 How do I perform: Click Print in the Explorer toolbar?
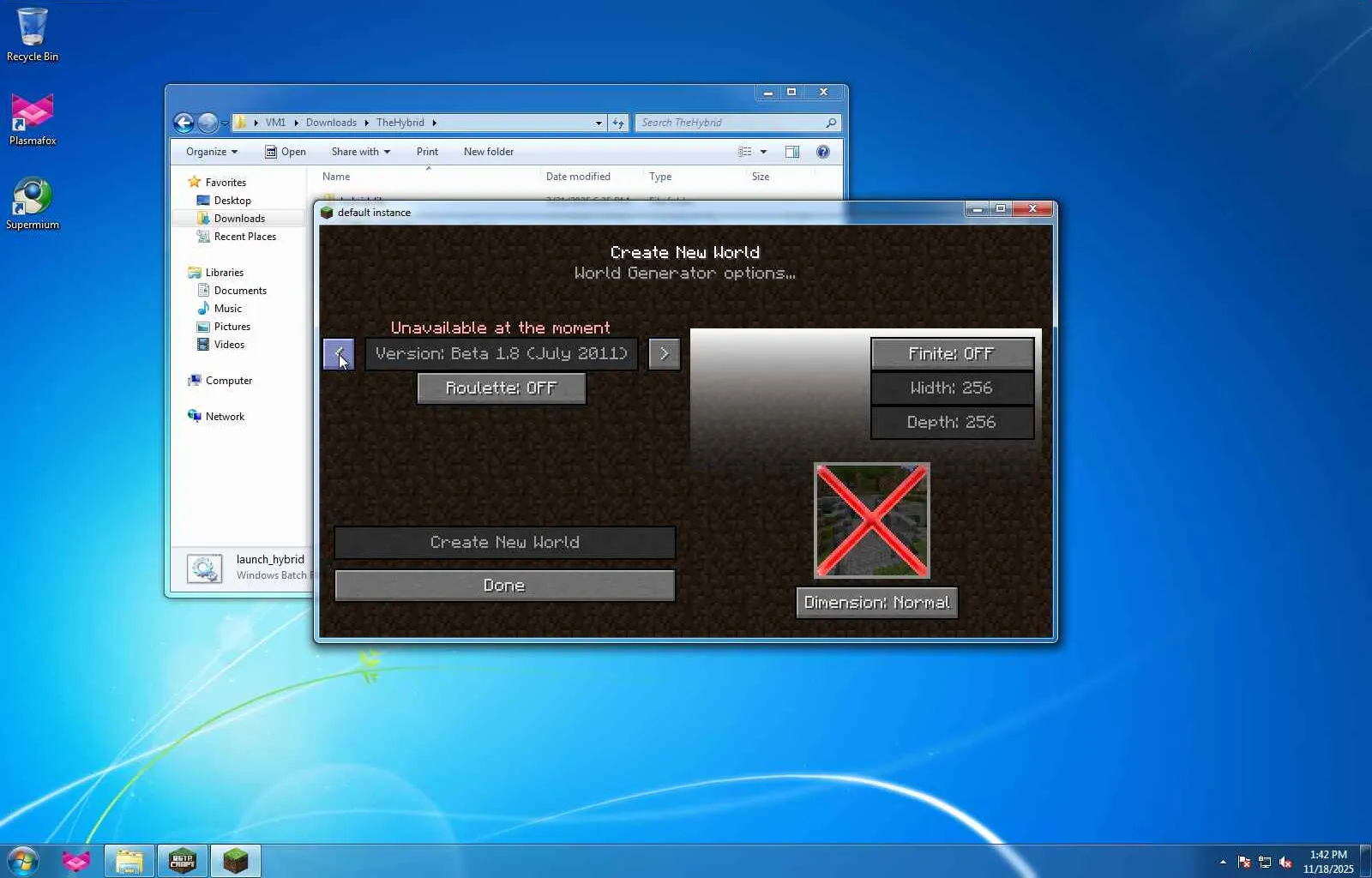click(427, 152)
